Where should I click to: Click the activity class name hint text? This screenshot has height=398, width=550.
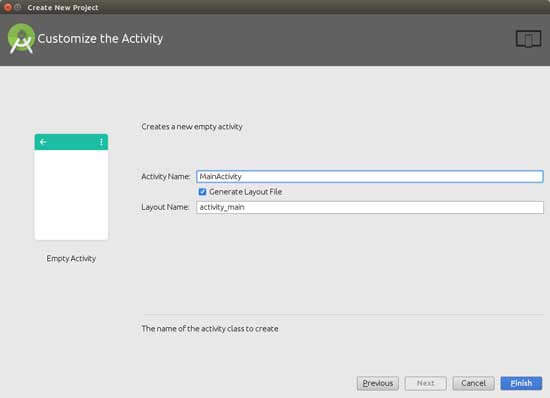[x=210, y=329]
